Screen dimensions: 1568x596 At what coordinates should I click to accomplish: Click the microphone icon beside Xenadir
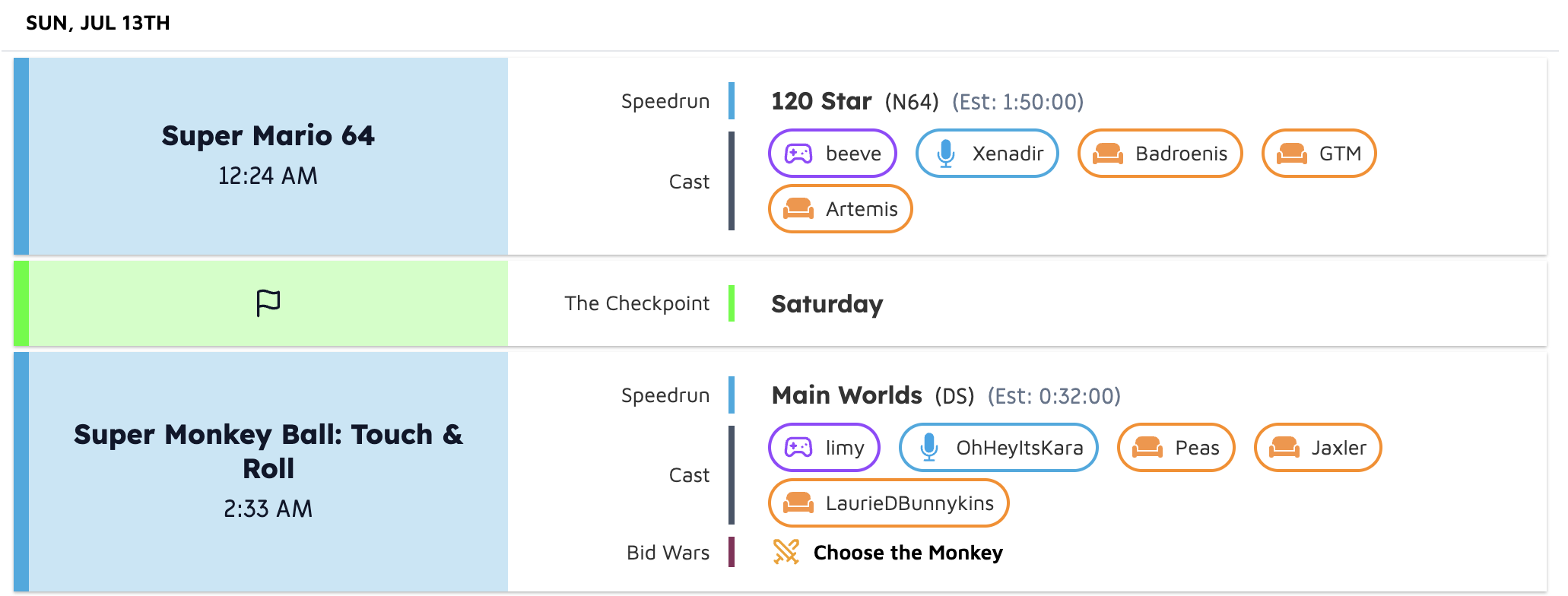tap(945, 154)
